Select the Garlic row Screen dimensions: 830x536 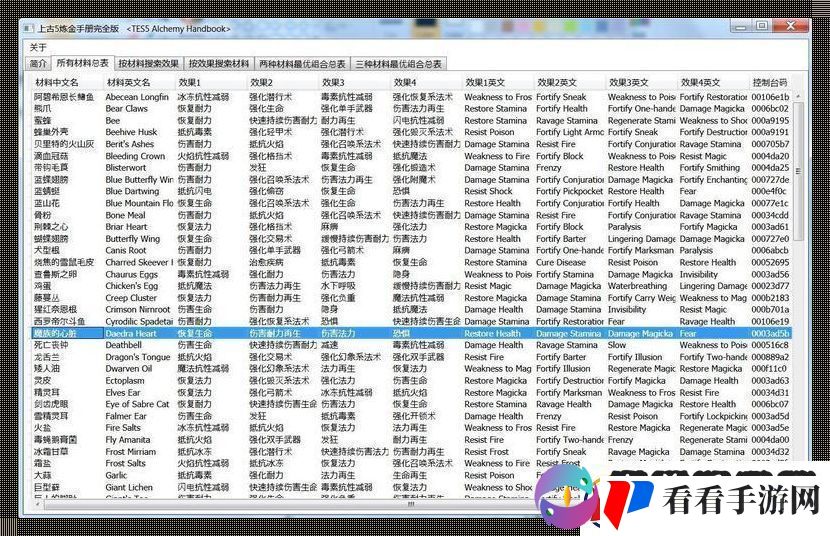click(412, 475)
